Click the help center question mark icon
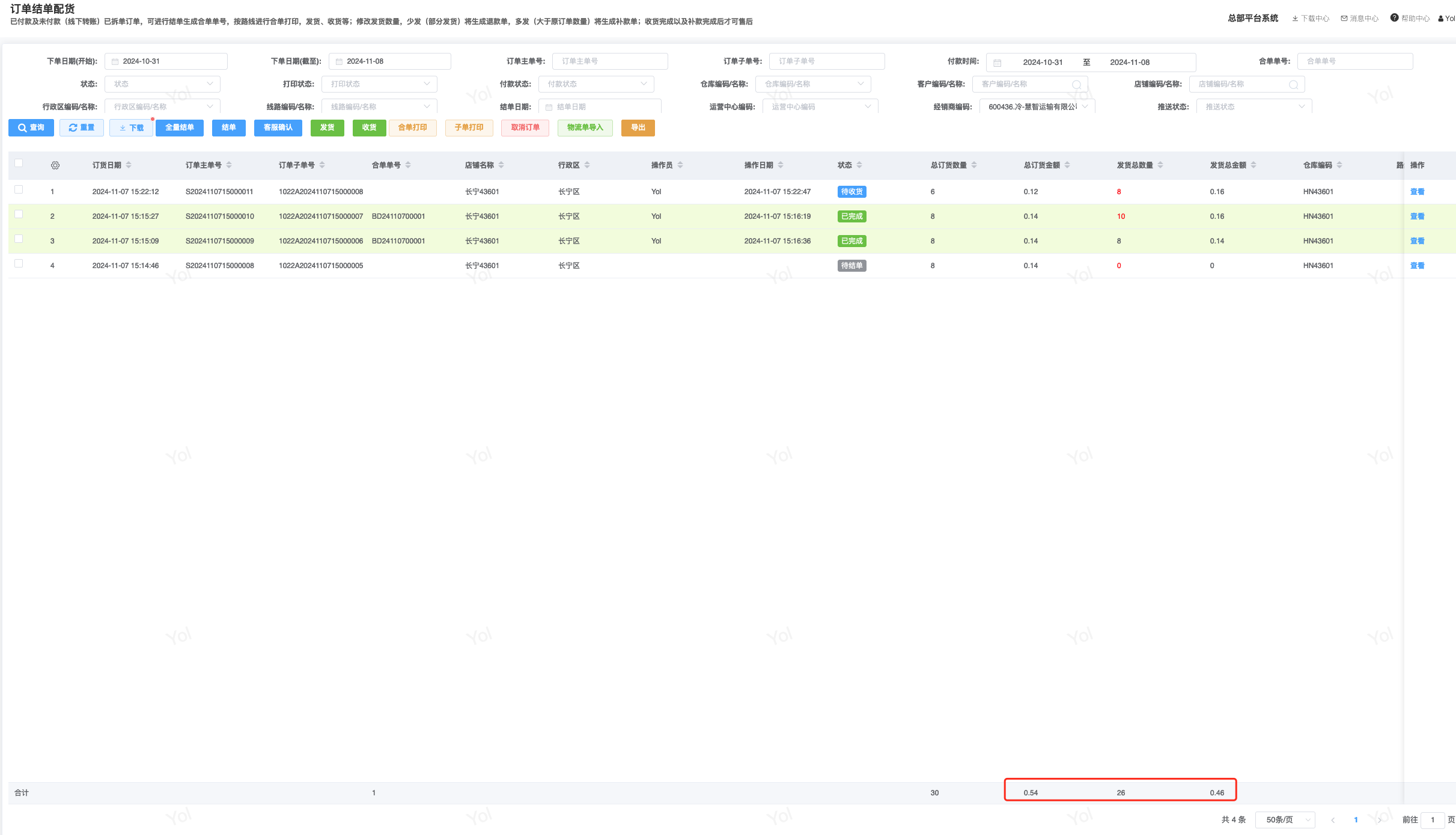 [x=1394, y=18]
